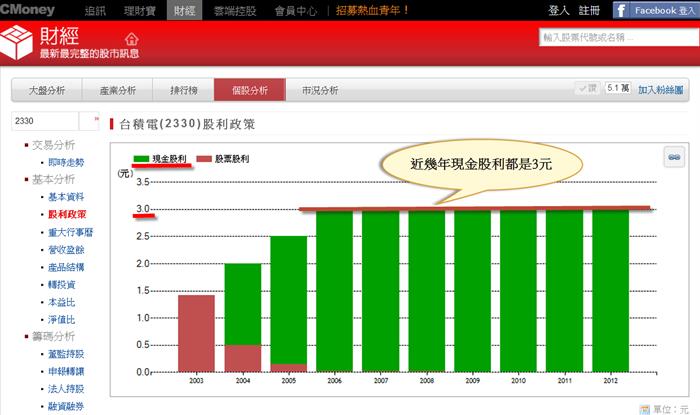The image size is (700, 415).
Task: Open 融資融券 in sidebar
Action: coord(66,406)
